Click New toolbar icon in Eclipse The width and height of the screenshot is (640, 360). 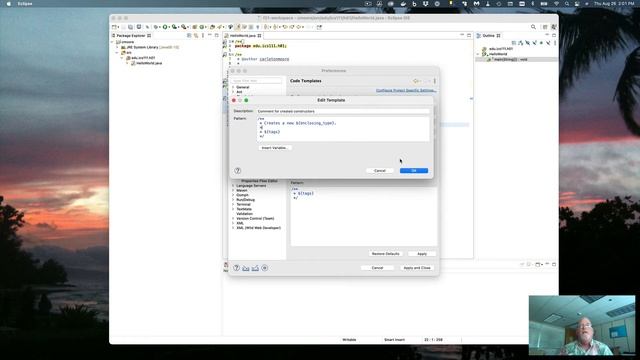[115, 27]
